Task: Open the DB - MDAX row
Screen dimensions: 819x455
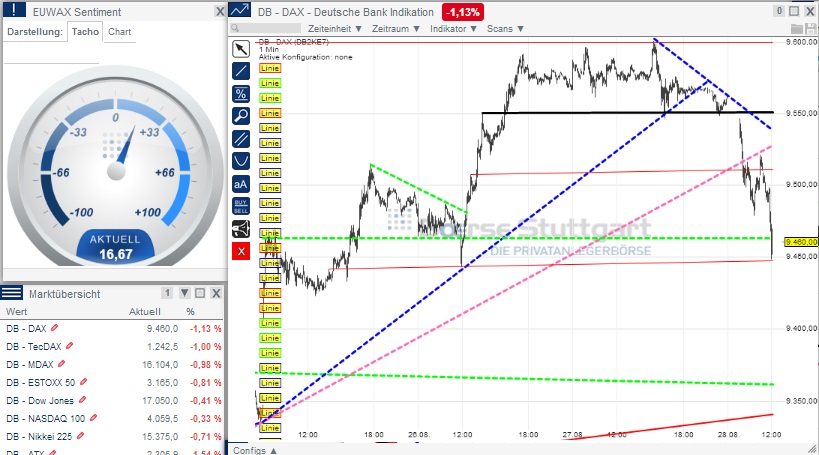Action: 112,364
